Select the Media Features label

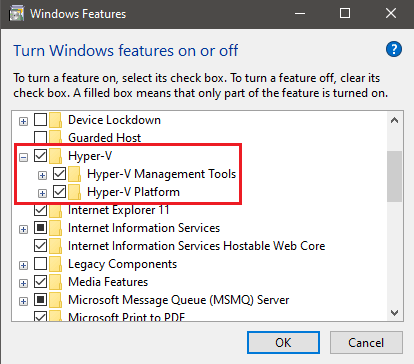click(x=108, y=282)
